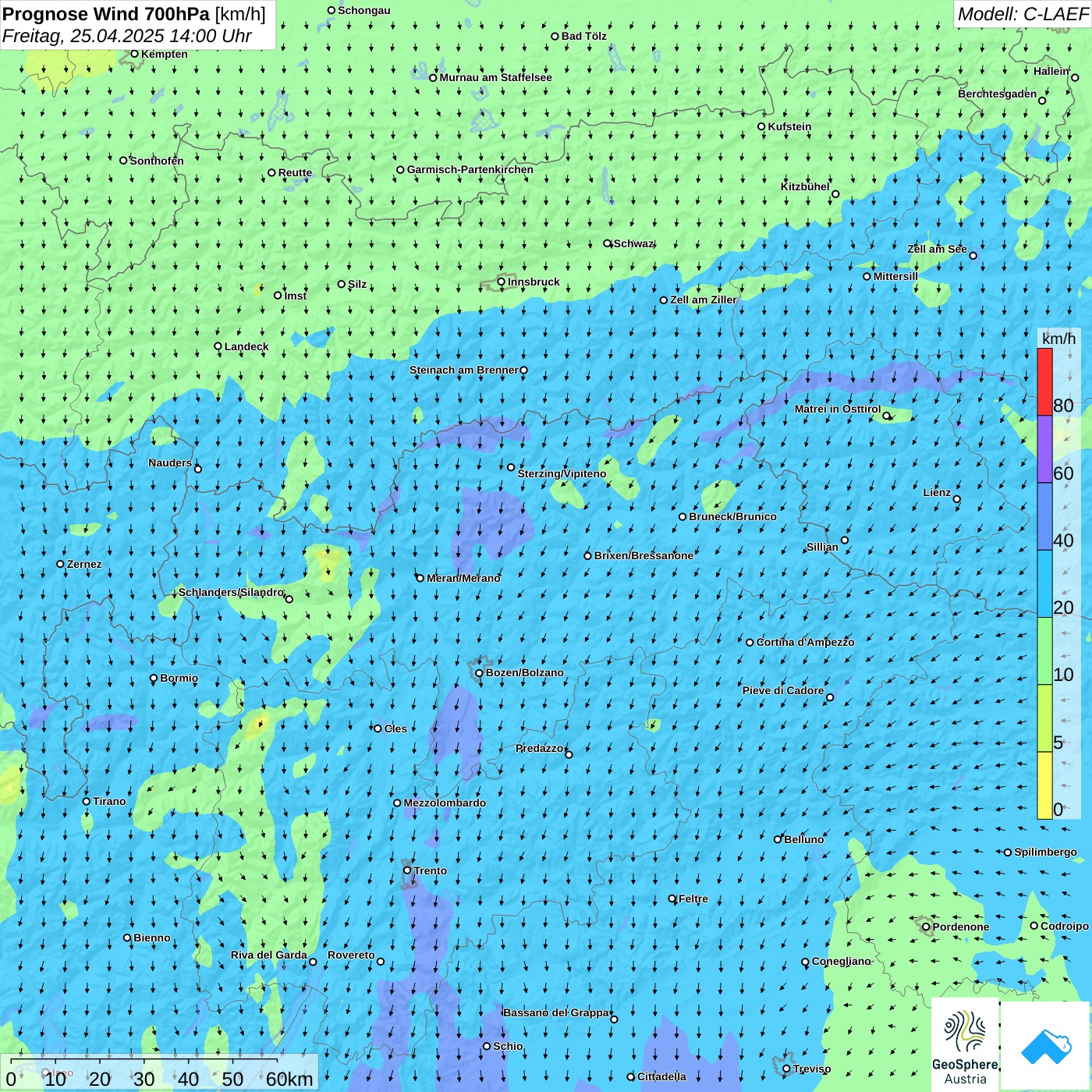Click the Treviso city marker

pyautogui.click(x=786, y=1069)
